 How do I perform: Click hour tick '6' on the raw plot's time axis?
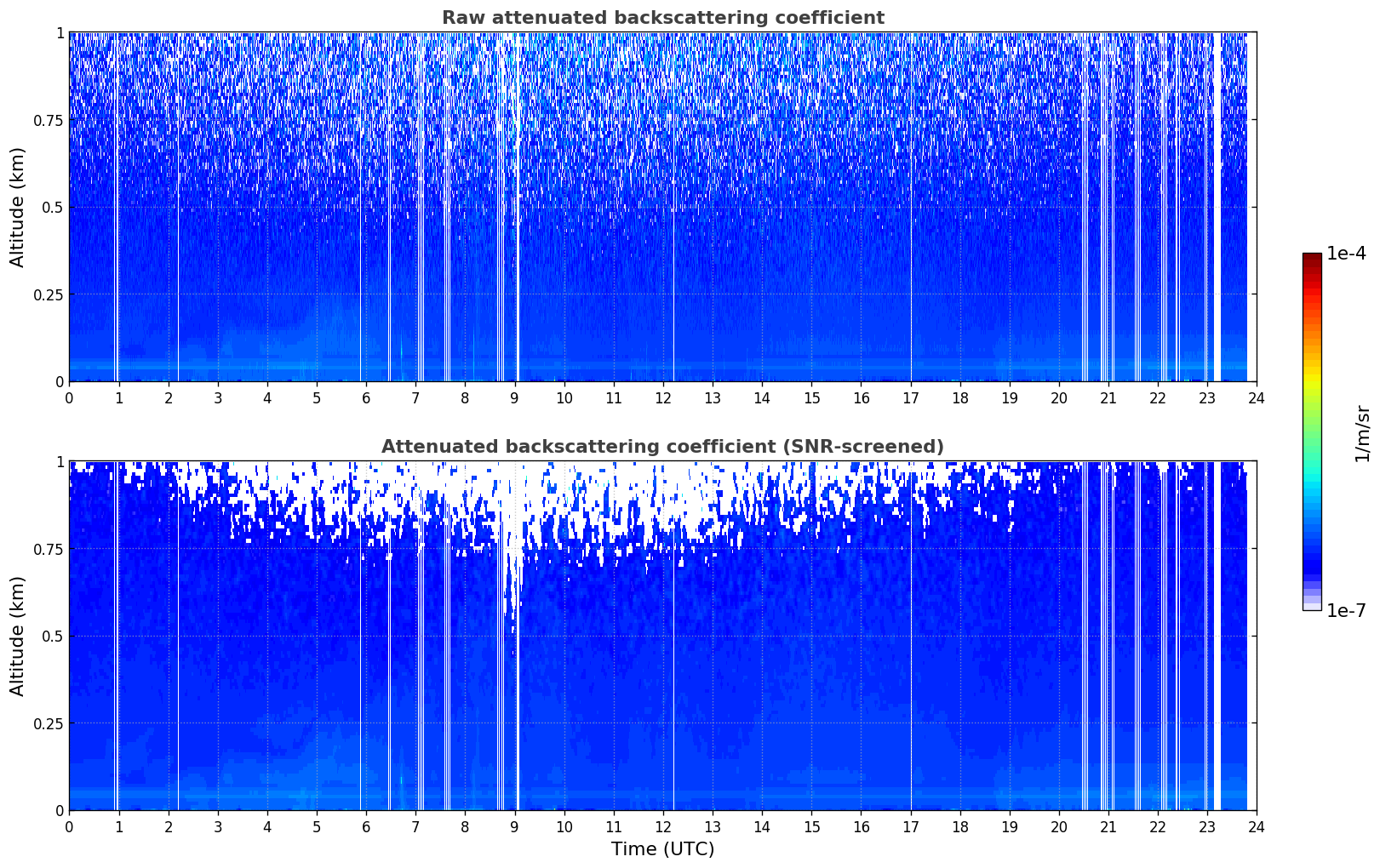366,398
